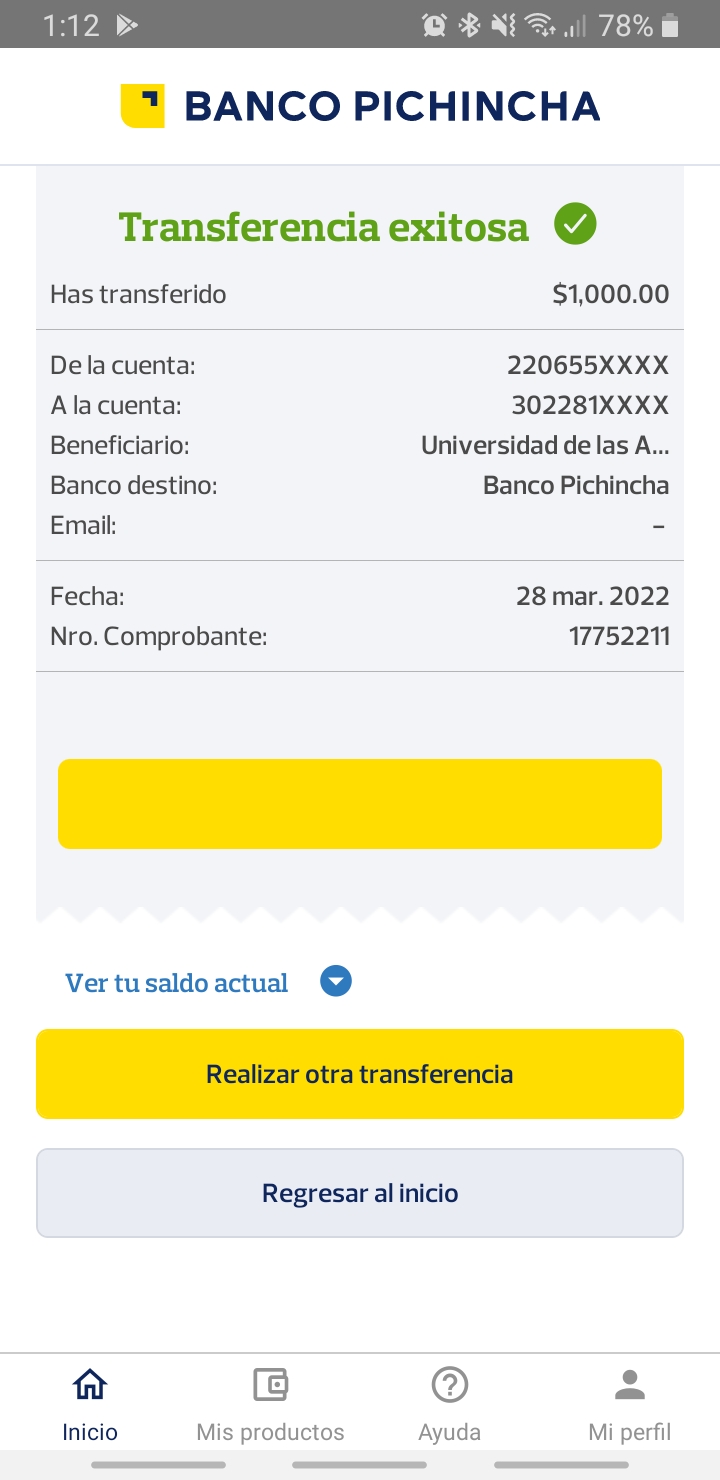Tap the comprobante number 17752211

tap(619, 636)
